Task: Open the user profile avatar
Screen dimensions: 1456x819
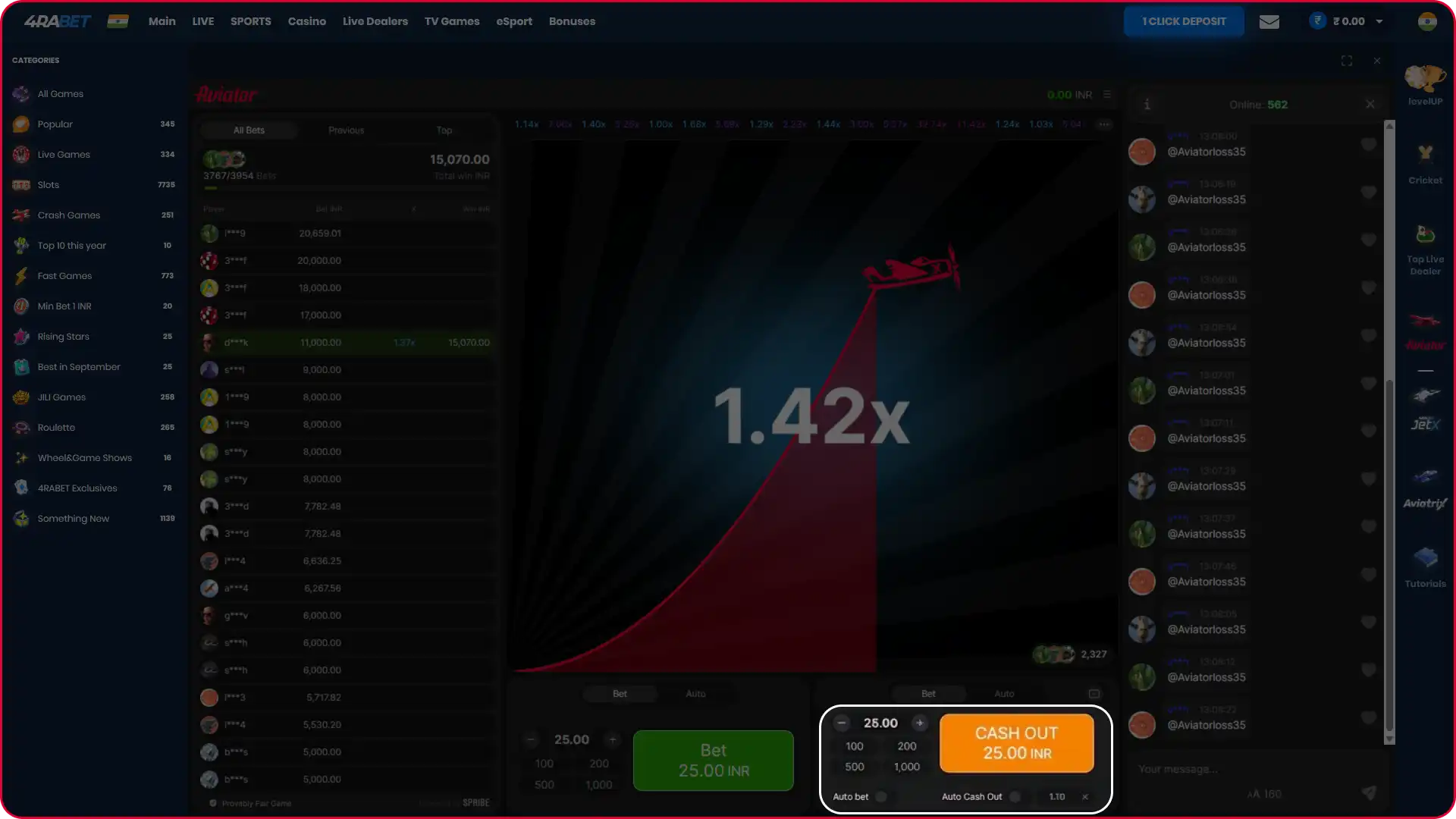Action: click(x=1427, y=21)
